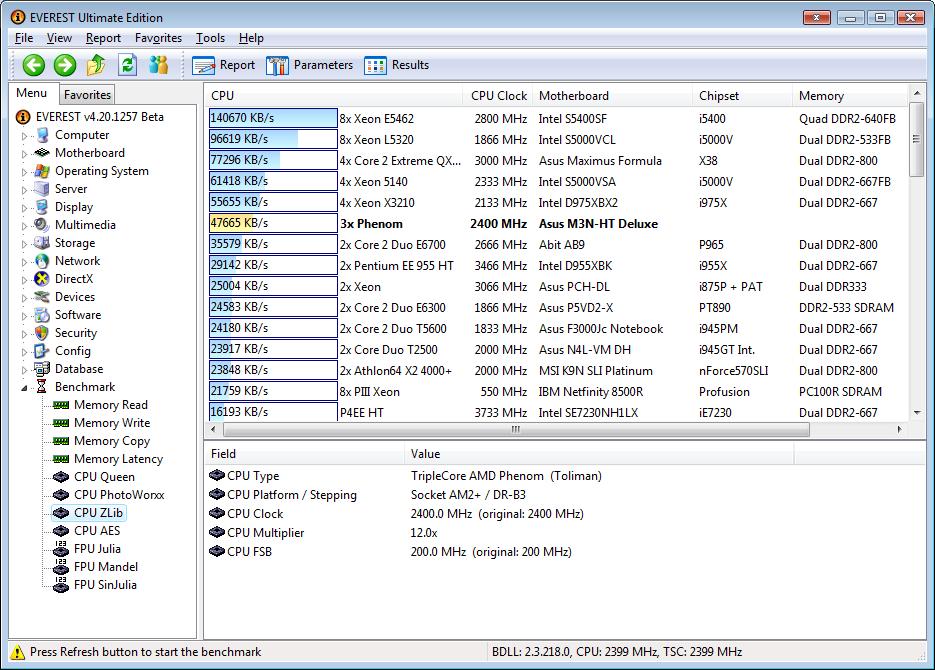Click the Memory column header
This screenshot has height=670, width=935.
(x=850, y=95)
